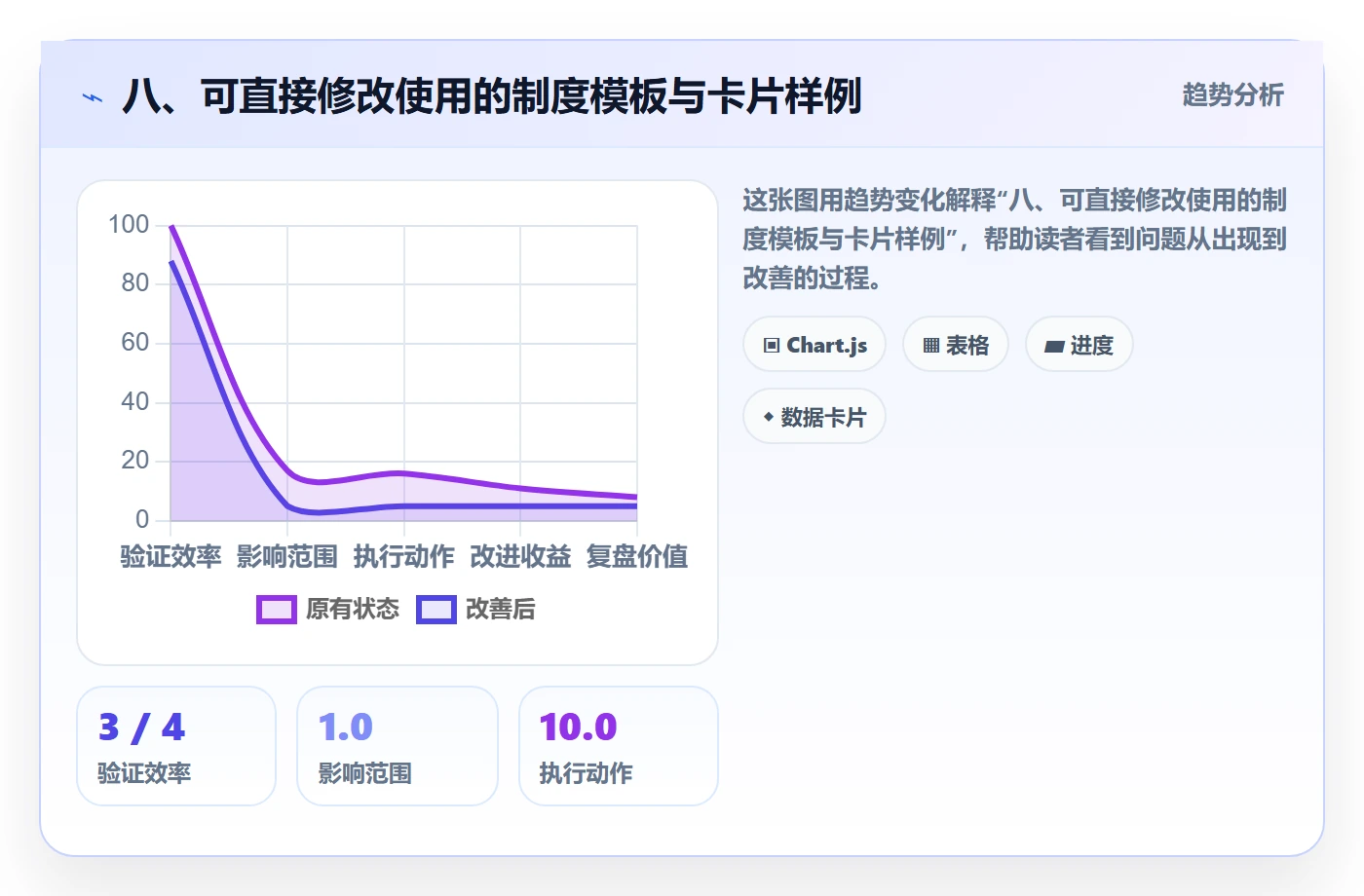Viewport: 1364px width, 896px height.
Task: Click the description paragraph starting 这张图用趋势变化解释
Action: 1014,240
